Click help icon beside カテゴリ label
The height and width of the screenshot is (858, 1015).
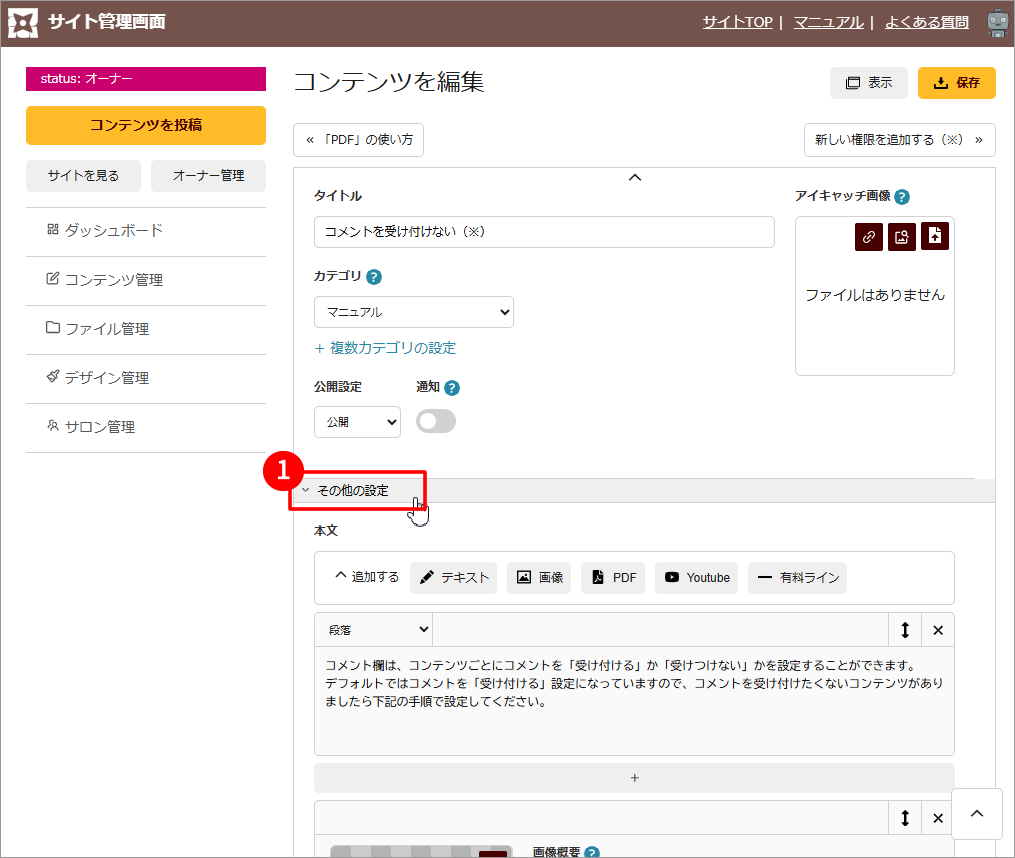(374, 277)
